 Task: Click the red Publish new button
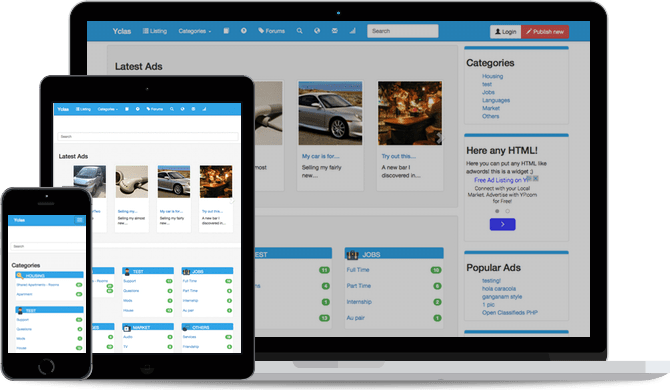tap(545, 32)
